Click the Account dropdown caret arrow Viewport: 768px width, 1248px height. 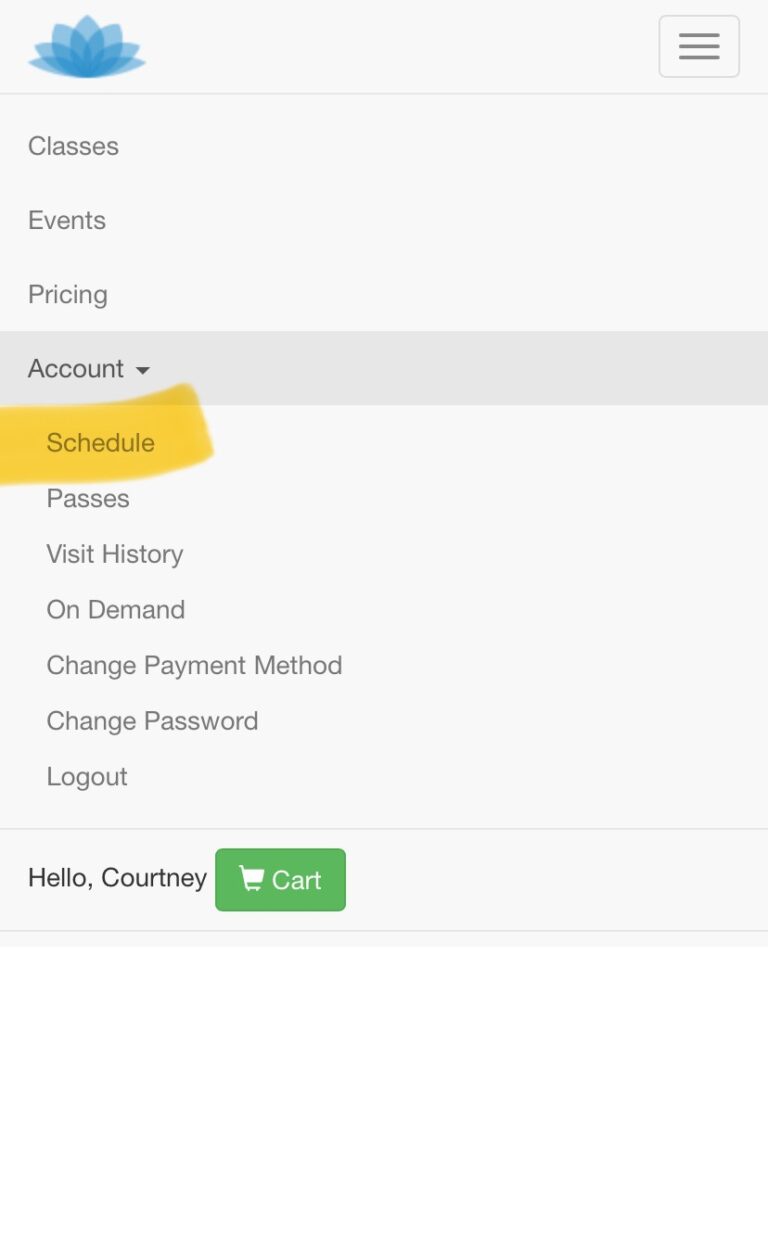(143, 370)
